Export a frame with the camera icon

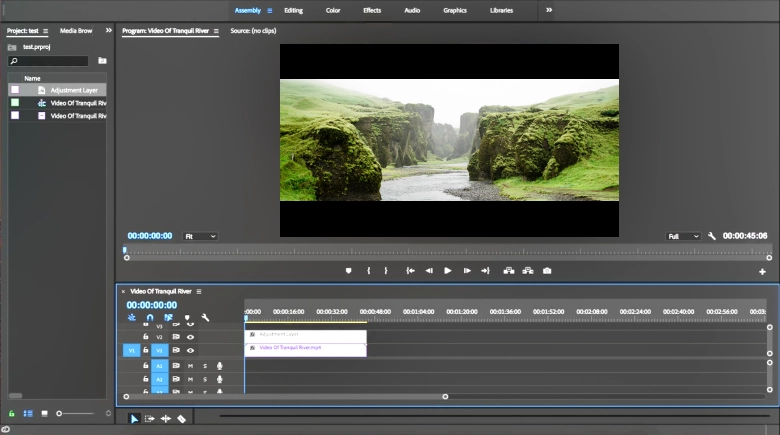pyautogui.click(x=547, y=271)
